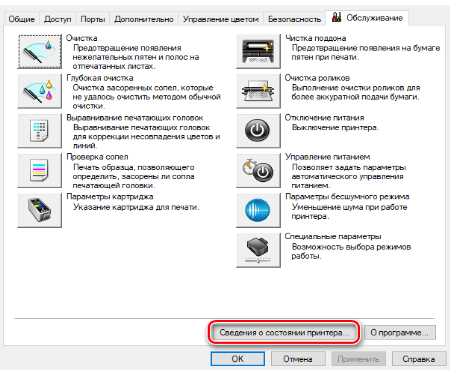The image size is (450, 370).
Task: Select the Обслуживание tab label
Action: [375, 18]
